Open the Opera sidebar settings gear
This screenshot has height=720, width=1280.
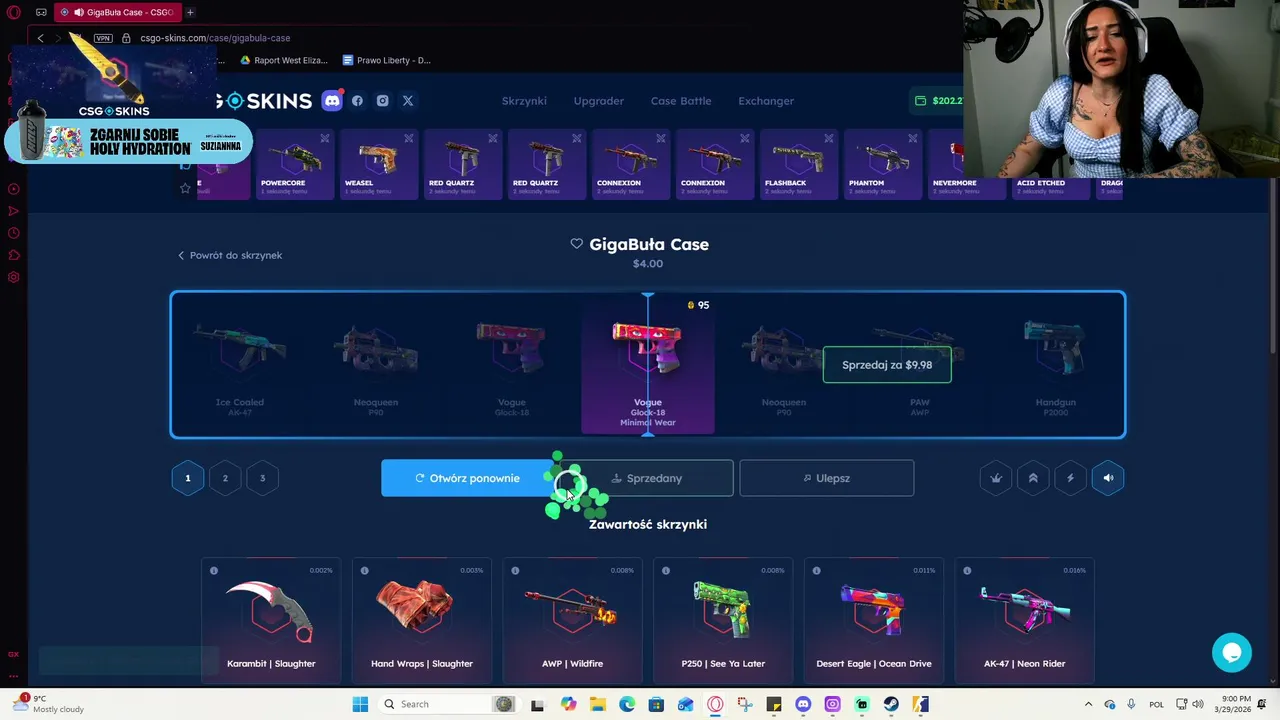pos(14,277)
